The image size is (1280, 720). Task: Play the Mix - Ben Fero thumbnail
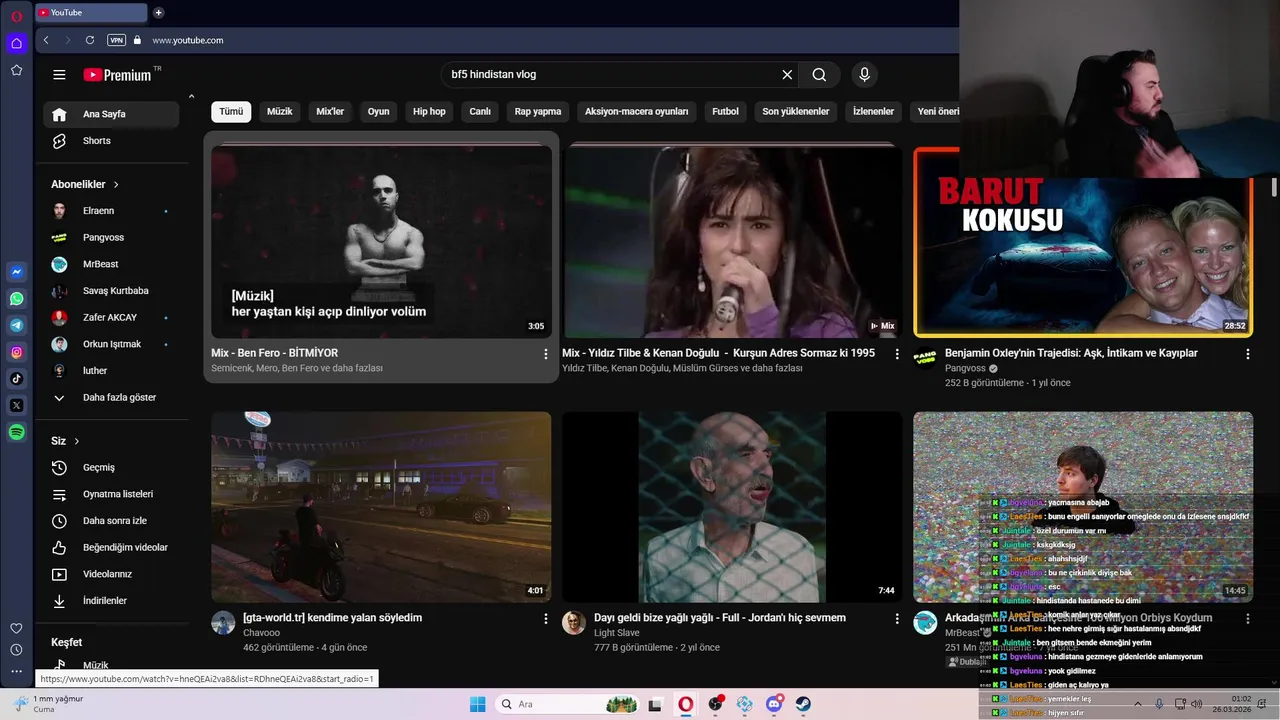point(381,243)
